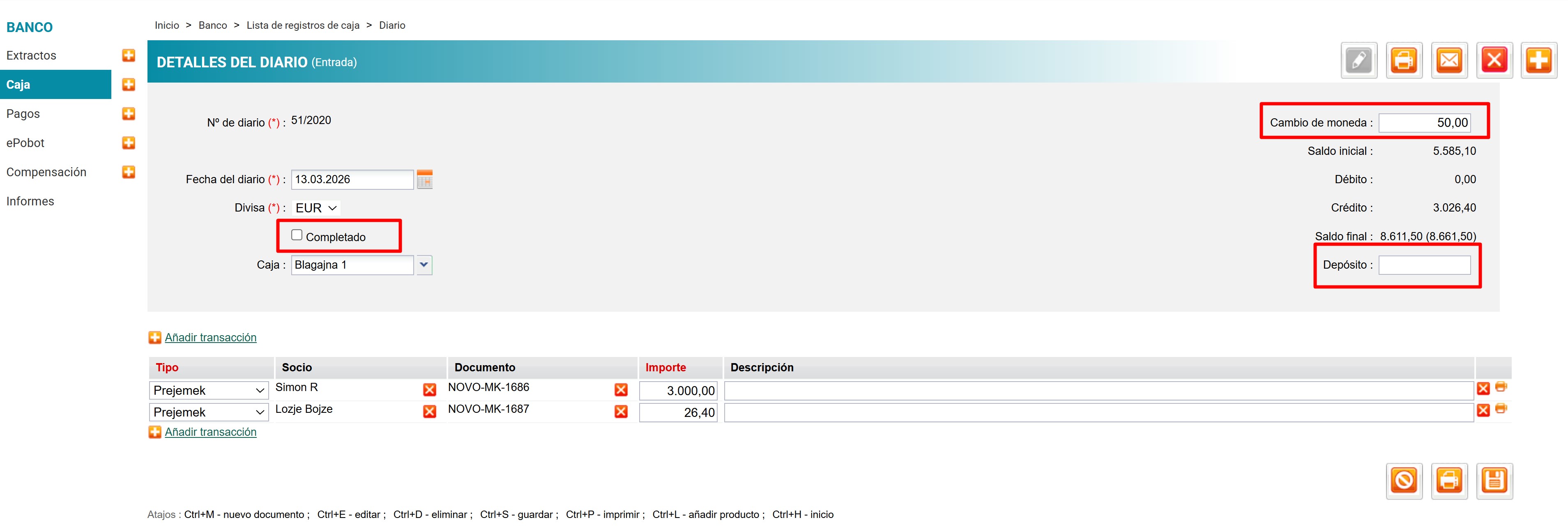
Task: Go to Lista de registros de caja breadcrumb
Action: [302, 25]
